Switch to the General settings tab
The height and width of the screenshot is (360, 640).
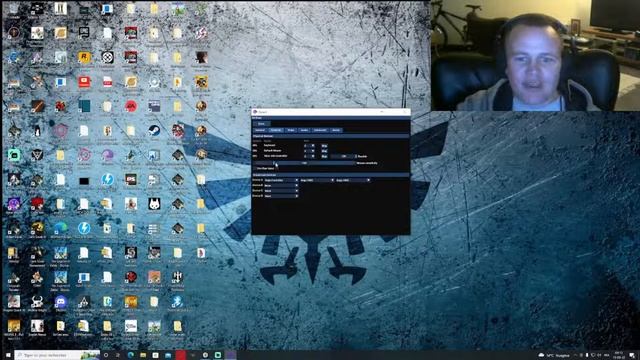point(260,130)
